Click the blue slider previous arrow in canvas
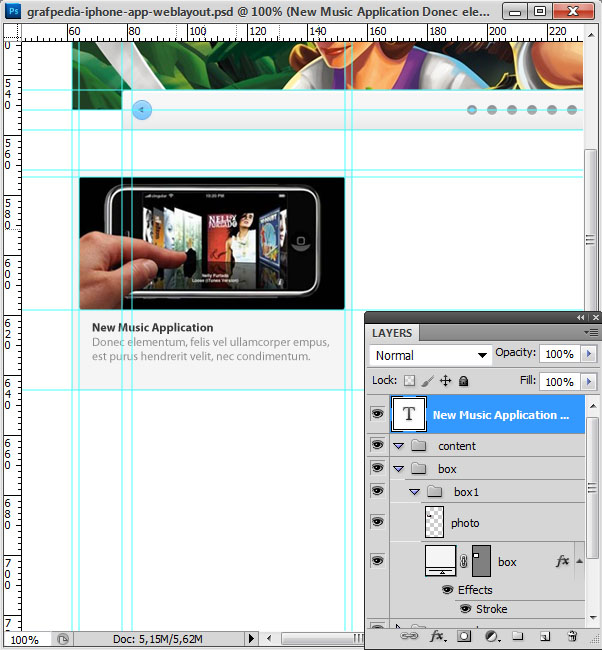Image resolution: width=602 pixels, height=650 pixels. (x=142, y=110)
